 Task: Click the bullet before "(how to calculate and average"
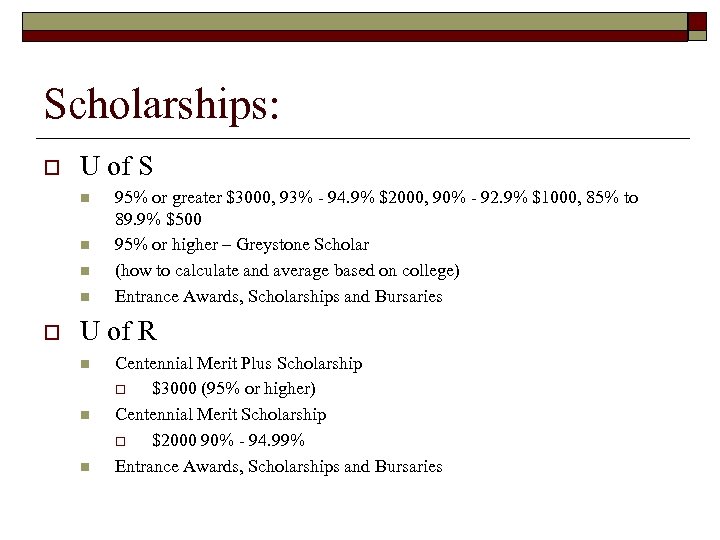tap(86, 272)
